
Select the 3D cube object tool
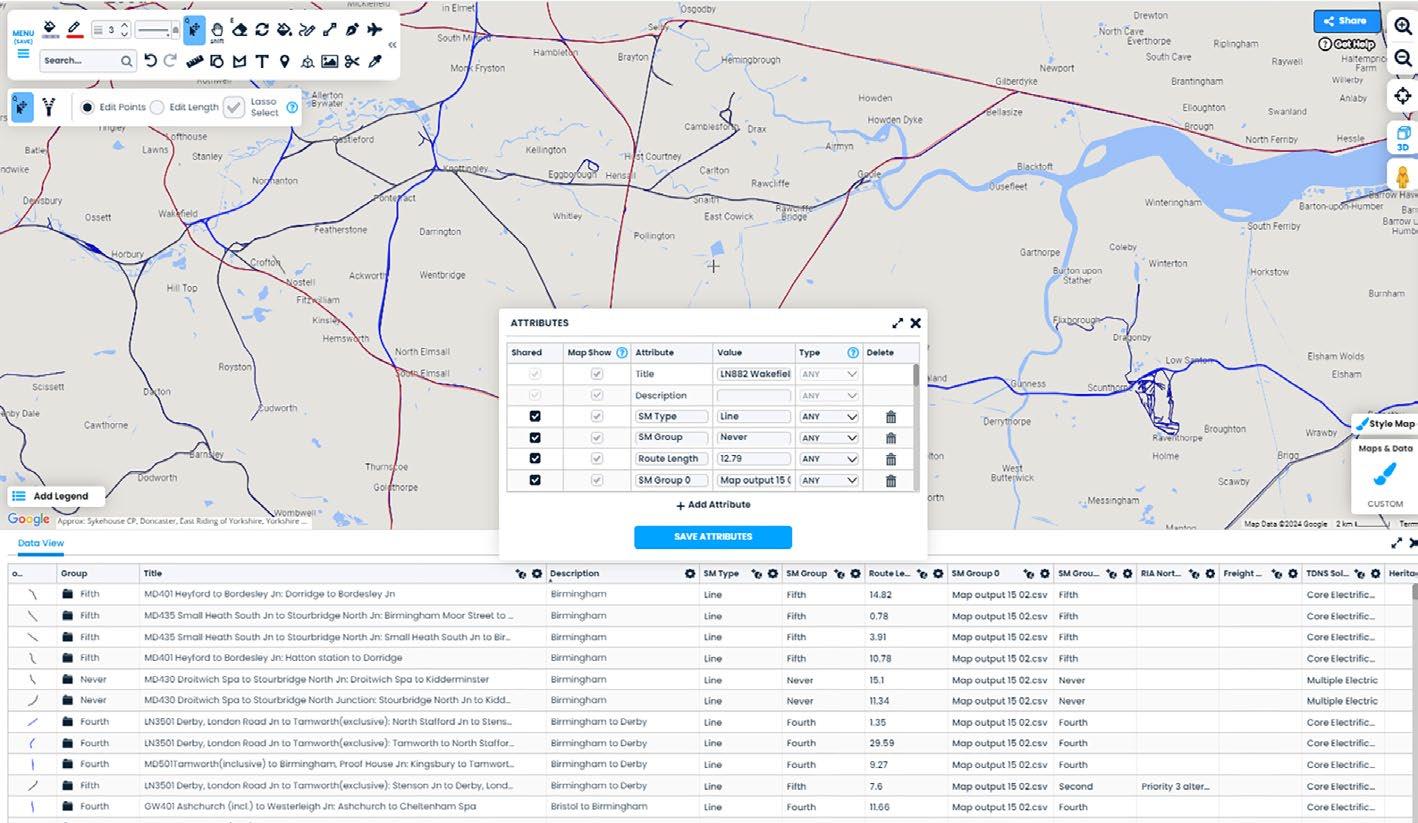(x=307, y=61)
